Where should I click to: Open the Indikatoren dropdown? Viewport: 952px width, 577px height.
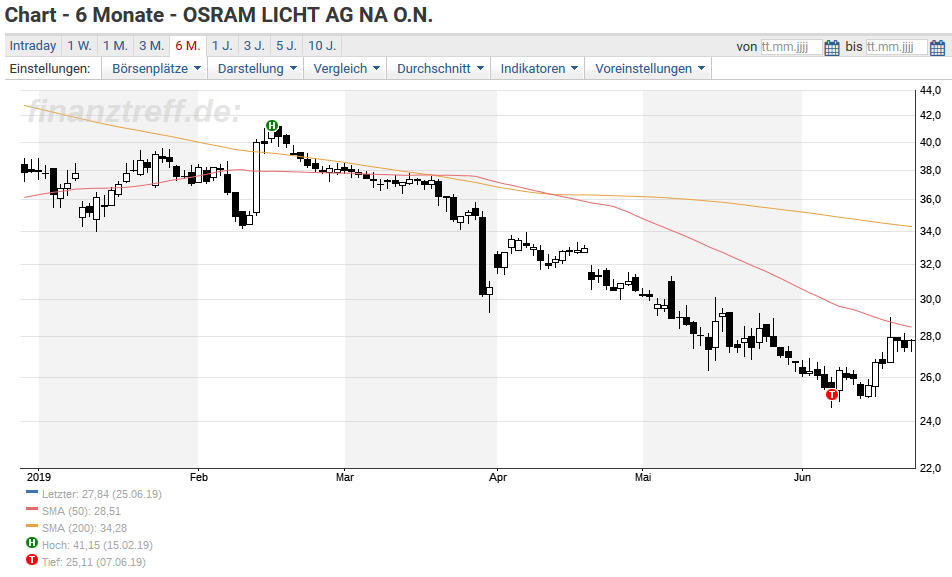coord(539,69)
